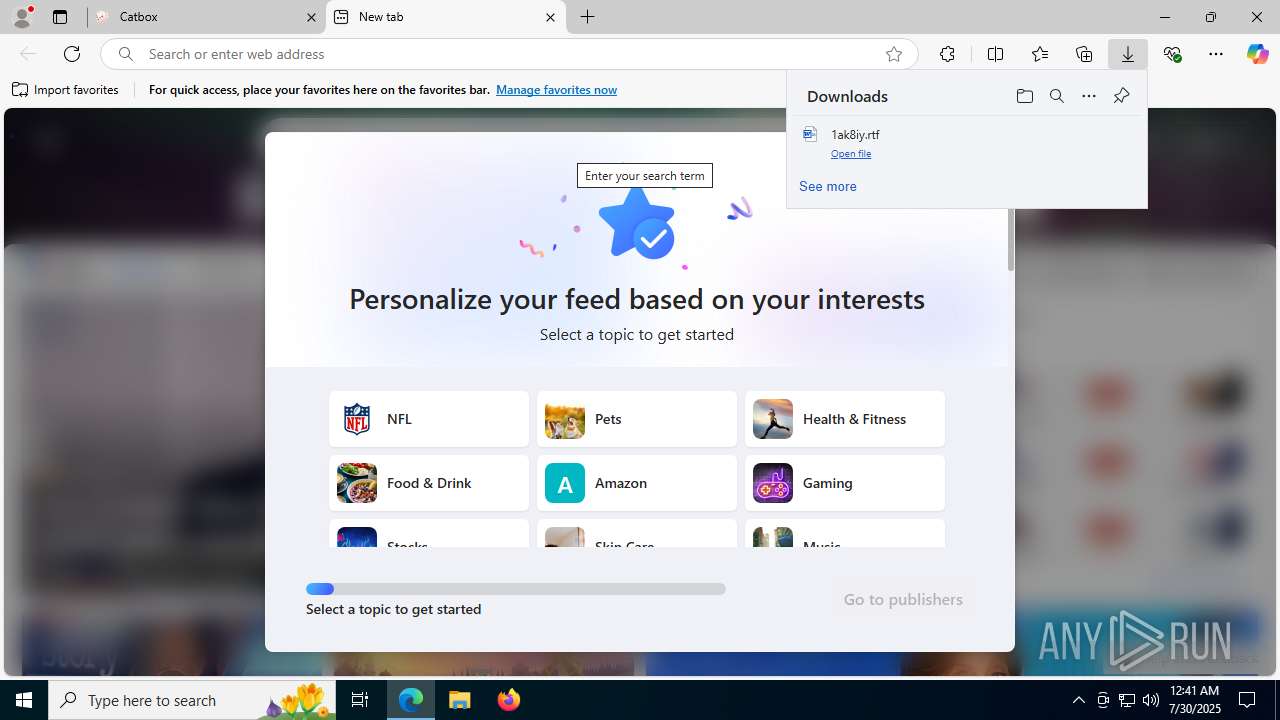Select the Pets topic card

(x=637, y=419)
